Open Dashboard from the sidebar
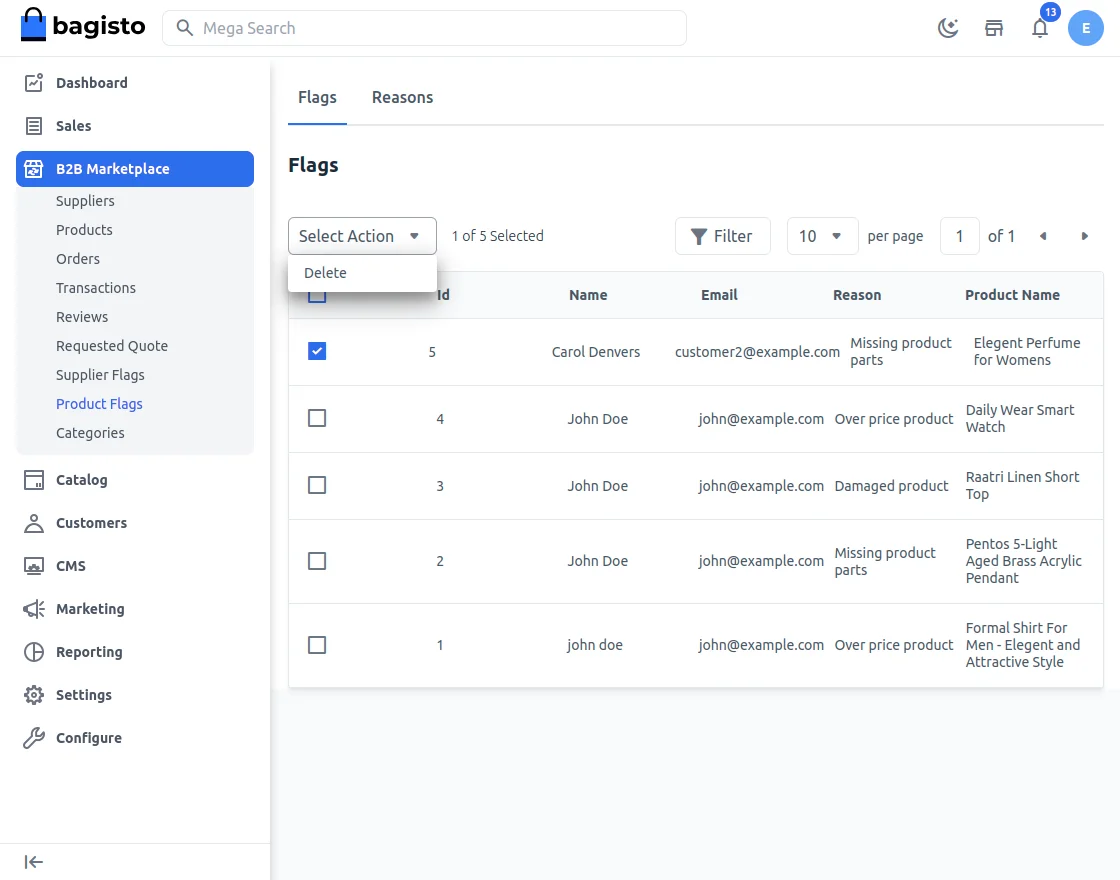 pos(92,83)
